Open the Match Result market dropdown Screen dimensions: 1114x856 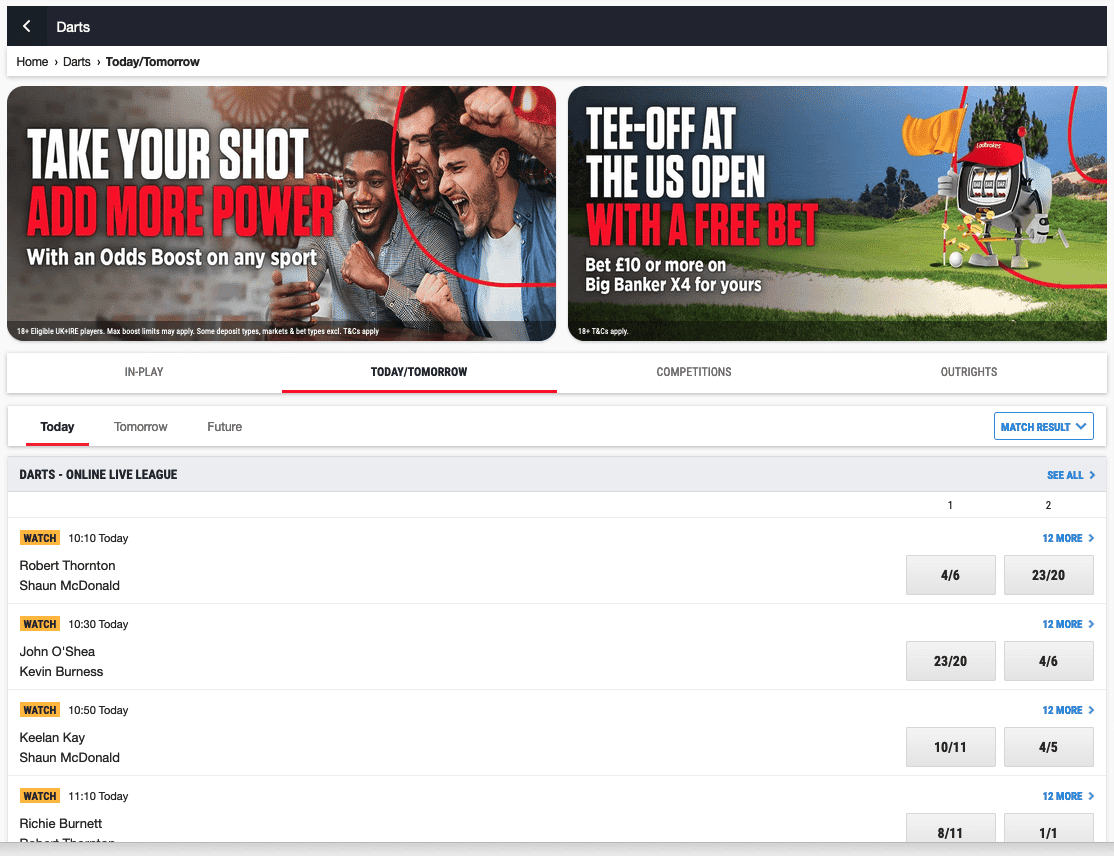(1043, 427)
